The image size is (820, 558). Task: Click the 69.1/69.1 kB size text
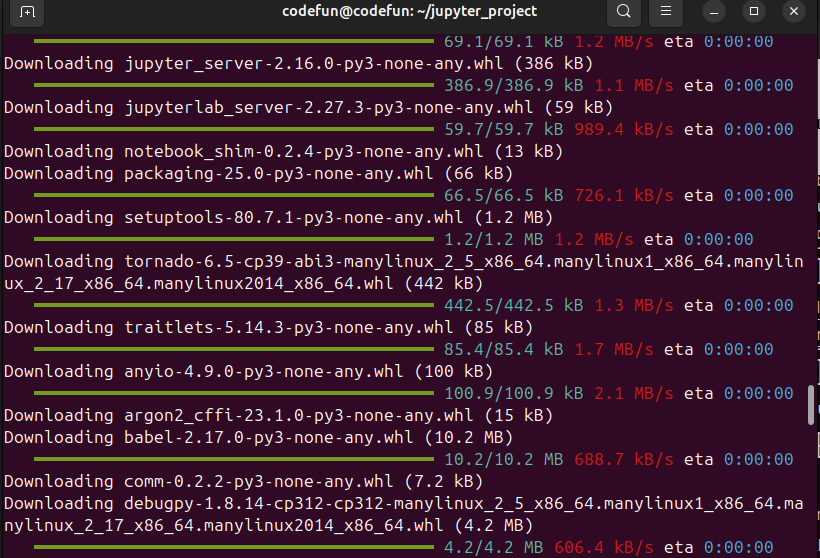pyautogui.click(x=503, y=42)
